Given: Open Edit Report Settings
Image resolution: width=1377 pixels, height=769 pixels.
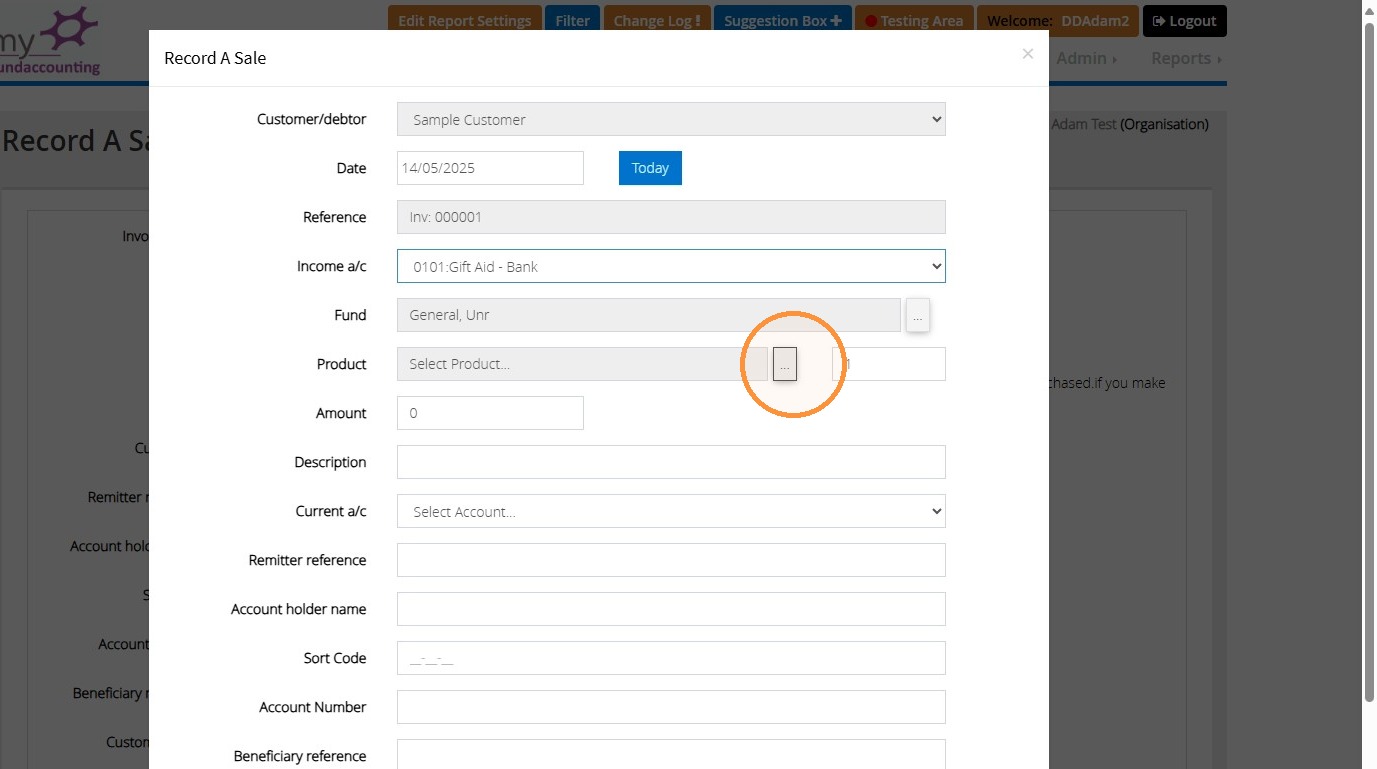Looking at the screenshot, I should pyautogui.click(x=465, y=20).
